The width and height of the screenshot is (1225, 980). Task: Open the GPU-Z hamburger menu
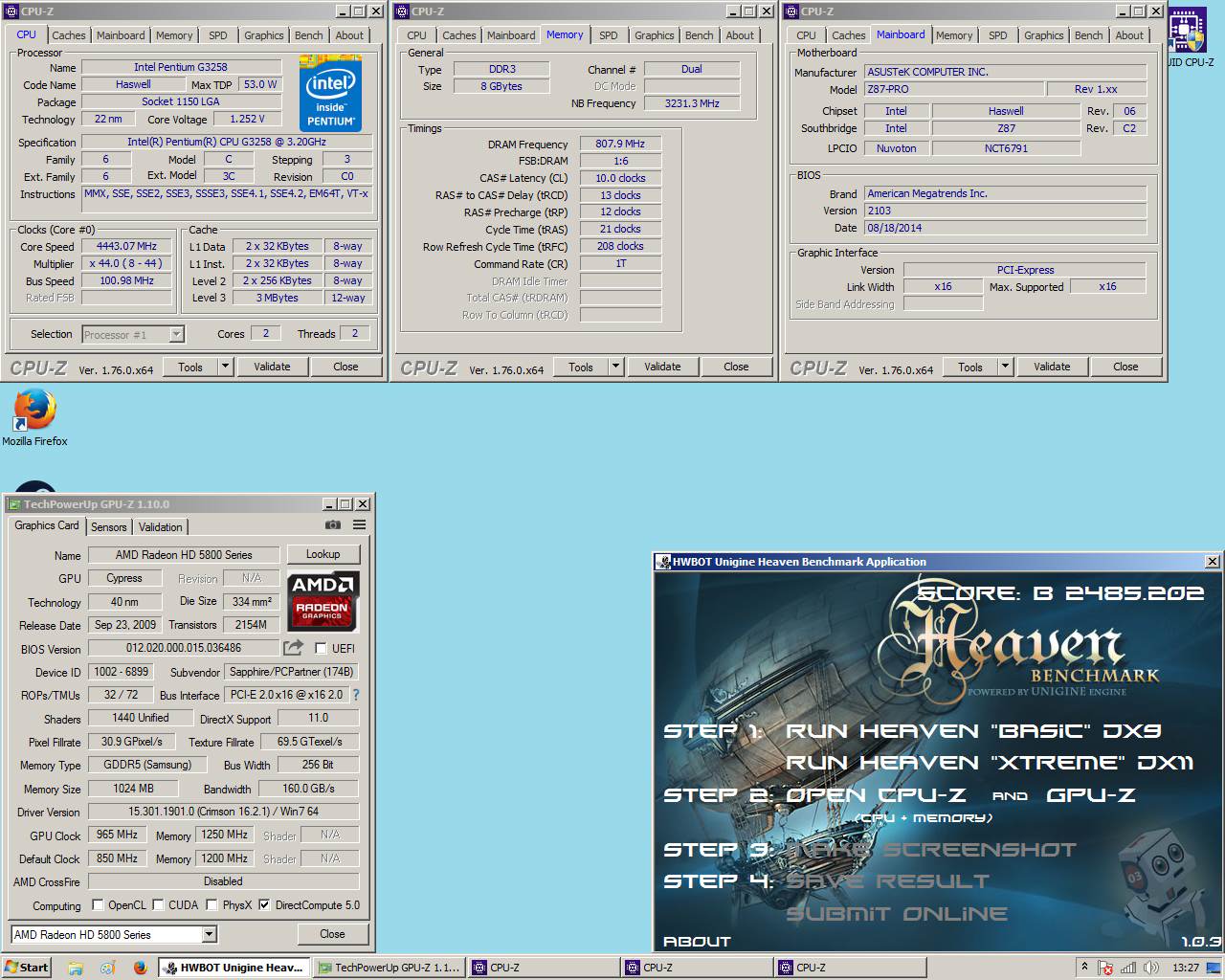[x=360, y=524]
